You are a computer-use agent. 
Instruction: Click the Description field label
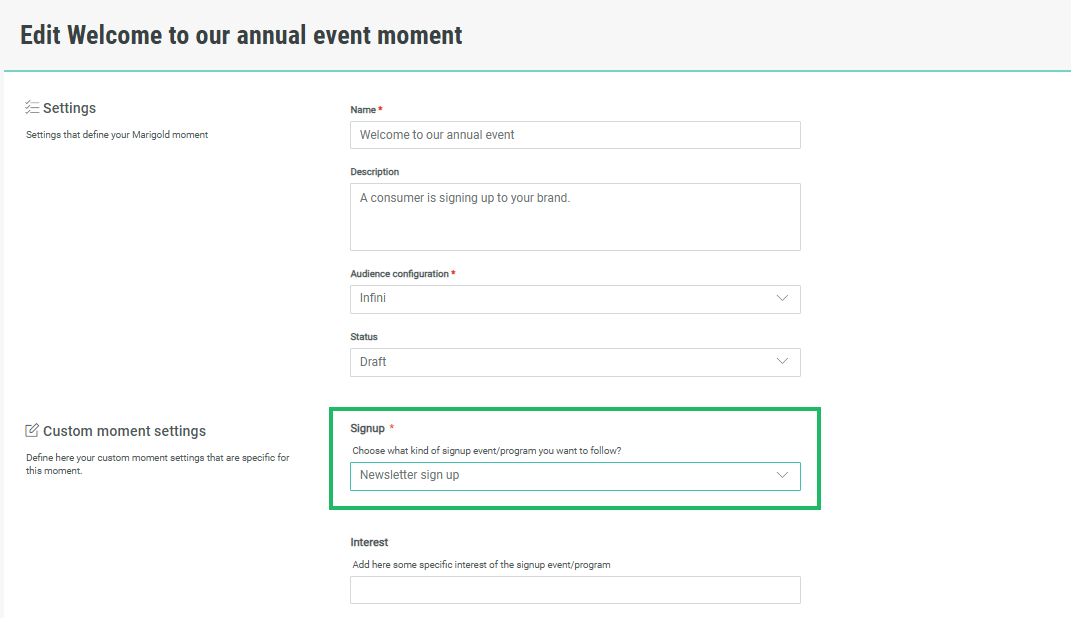pyautogui.click(x=374, y=172)
